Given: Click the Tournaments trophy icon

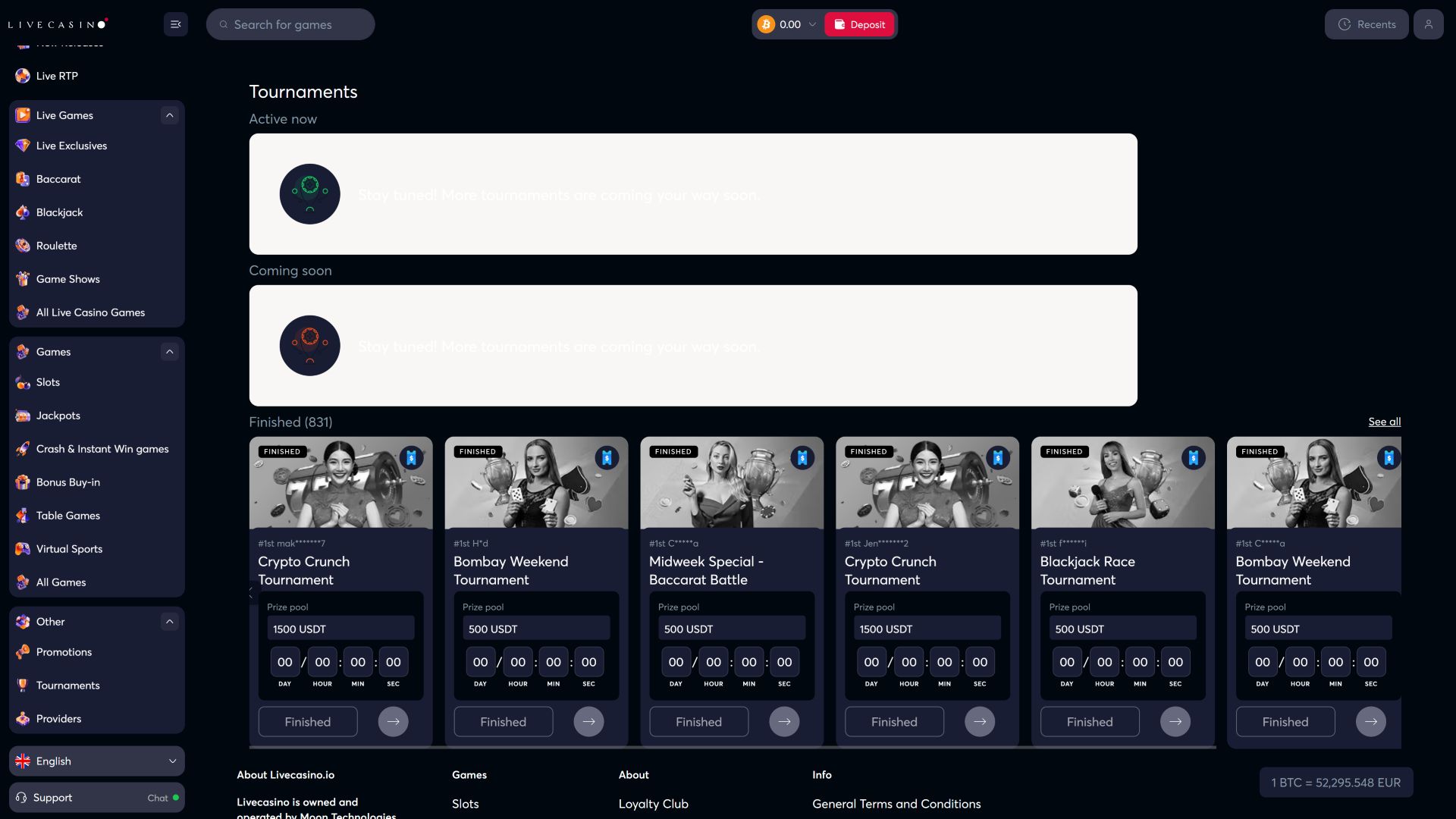Looking at the screenshot, I should pyautogui.click(x=23, y=686).
